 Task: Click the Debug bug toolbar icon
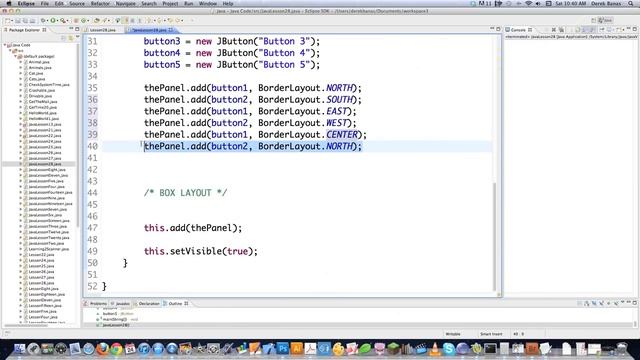(x=43, y=20)
